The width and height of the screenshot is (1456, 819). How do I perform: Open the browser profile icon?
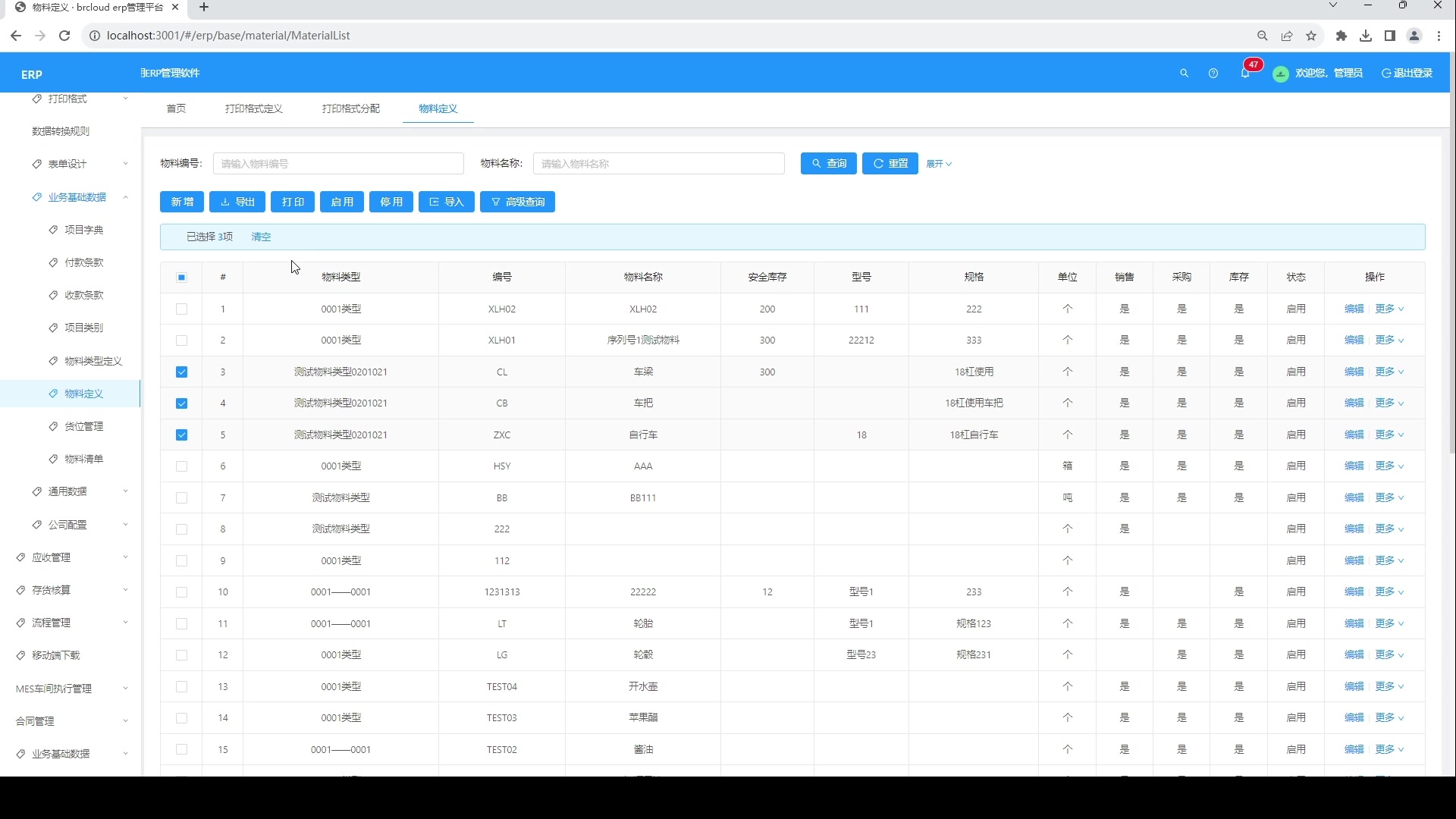1414,36
